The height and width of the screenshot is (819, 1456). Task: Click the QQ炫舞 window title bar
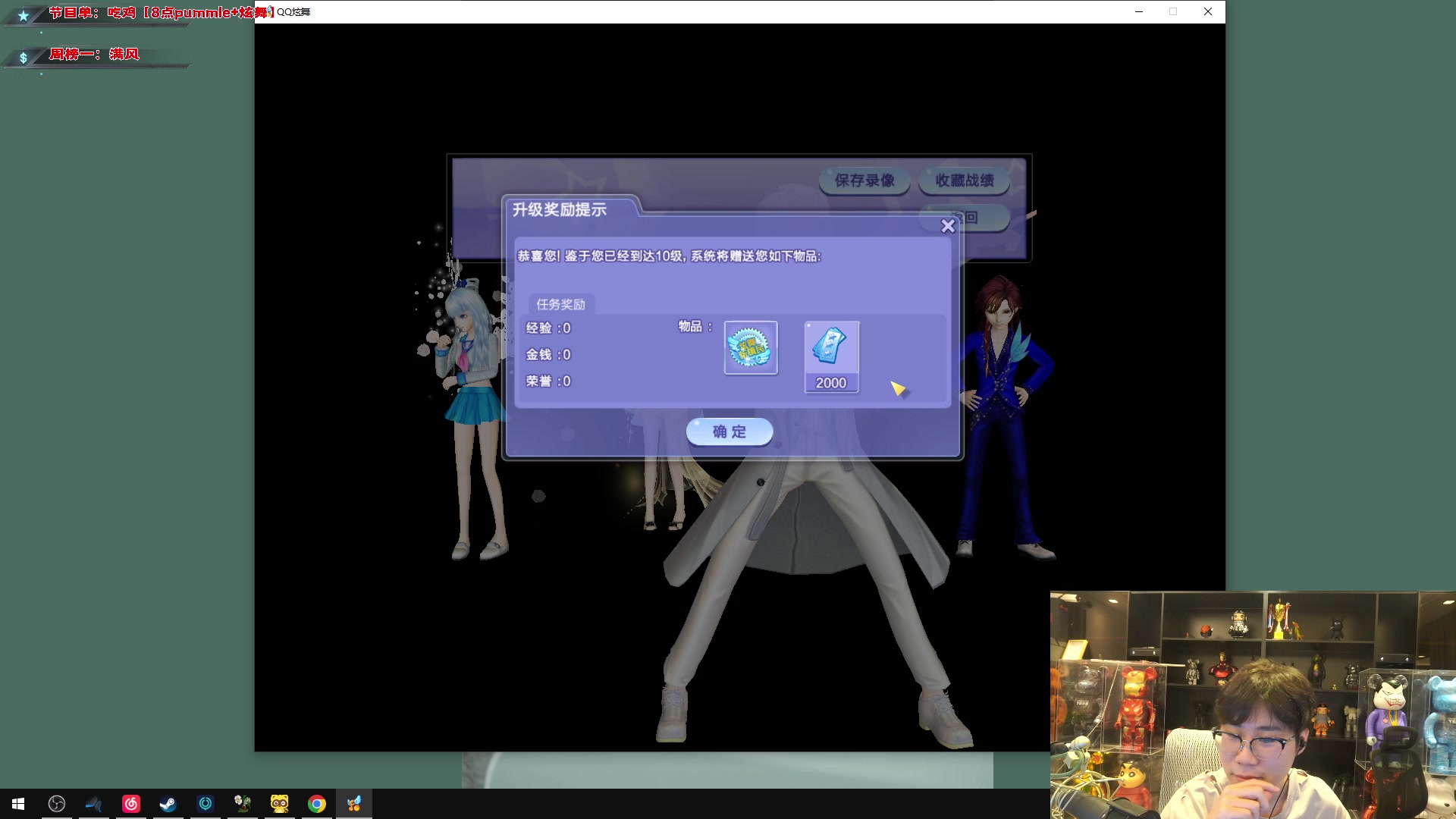[x=682, y=11]
